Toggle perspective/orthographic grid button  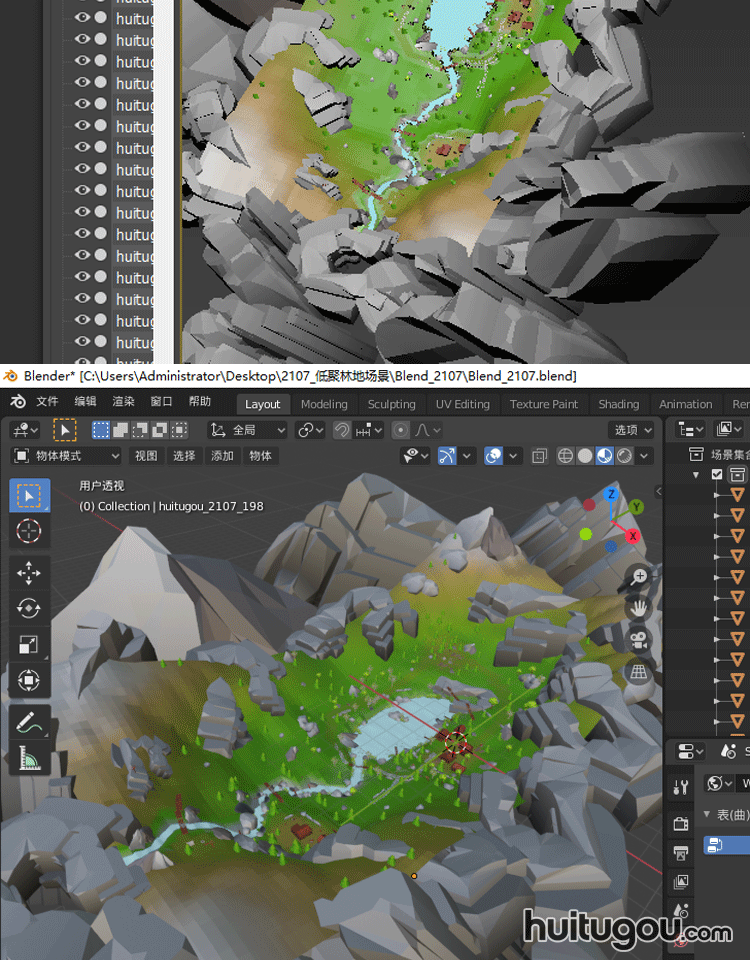pos(639,672)
